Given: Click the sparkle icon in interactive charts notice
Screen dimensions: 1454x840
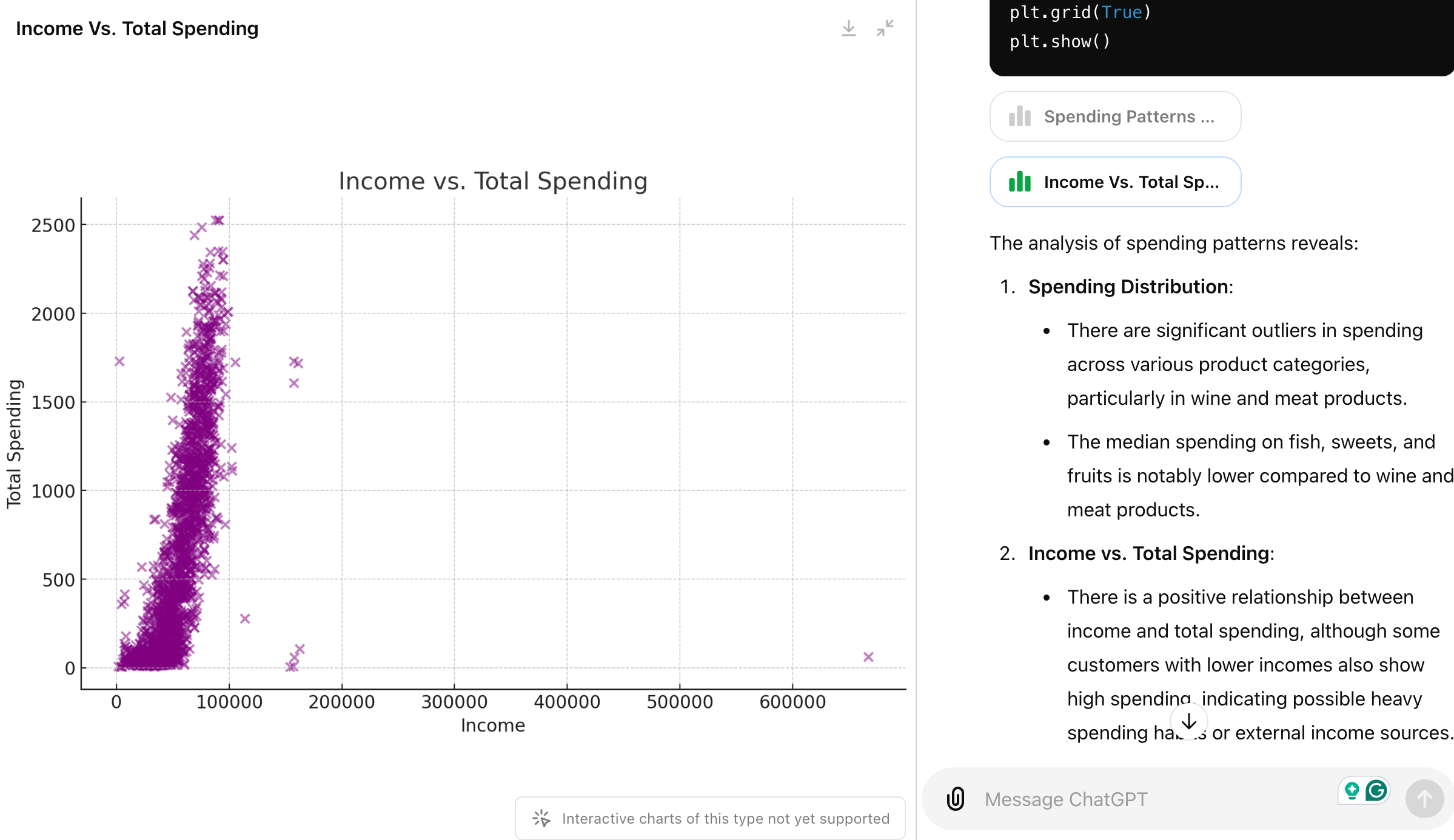Looking at the screenshot, I should coord(541,818).
